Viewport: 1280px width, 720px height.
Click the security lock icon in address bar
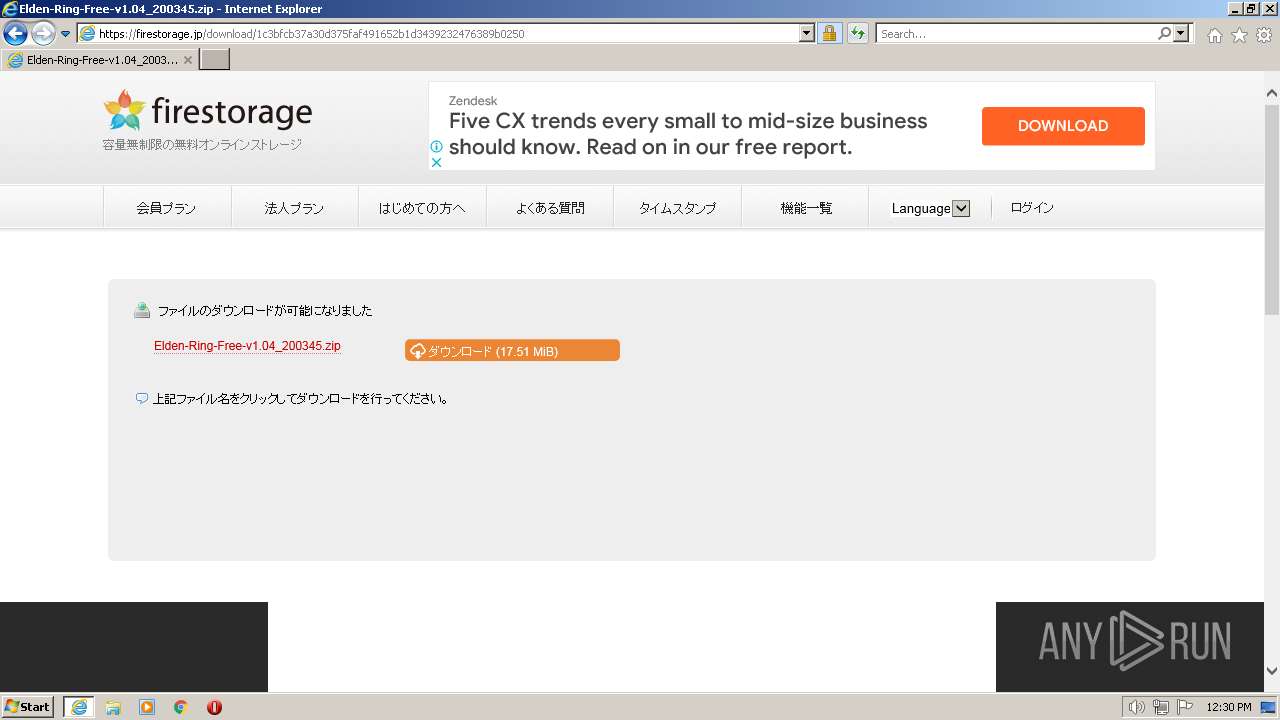pos(829,34)
